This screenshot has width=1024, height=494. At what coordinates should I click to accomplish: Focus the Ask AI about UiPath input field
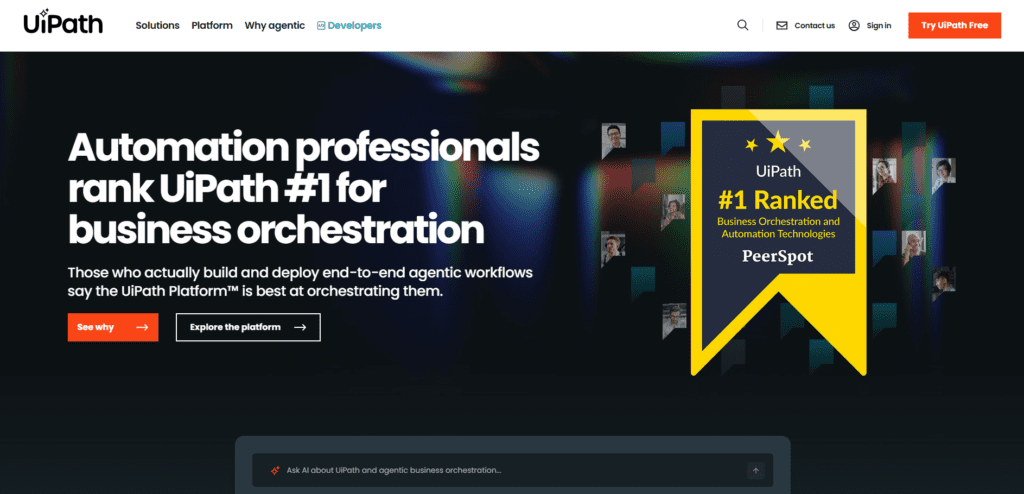click(513, 470)
